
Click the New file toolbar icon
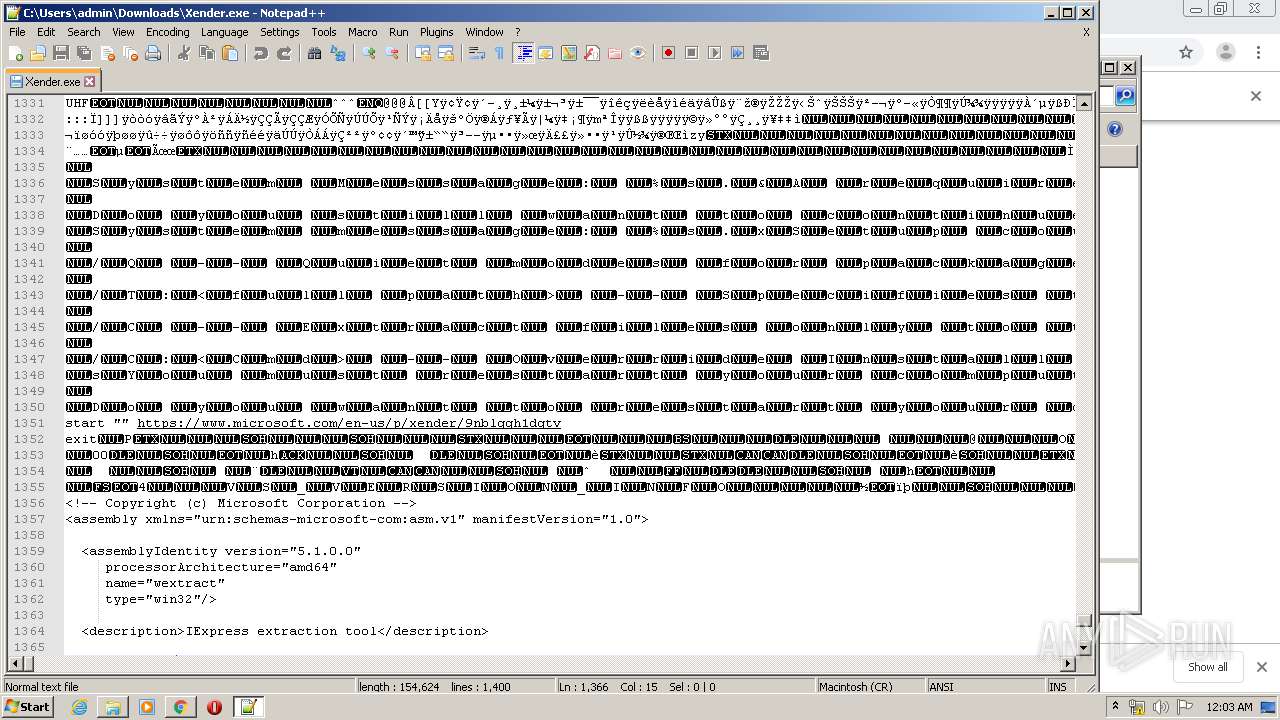point(16,53)
